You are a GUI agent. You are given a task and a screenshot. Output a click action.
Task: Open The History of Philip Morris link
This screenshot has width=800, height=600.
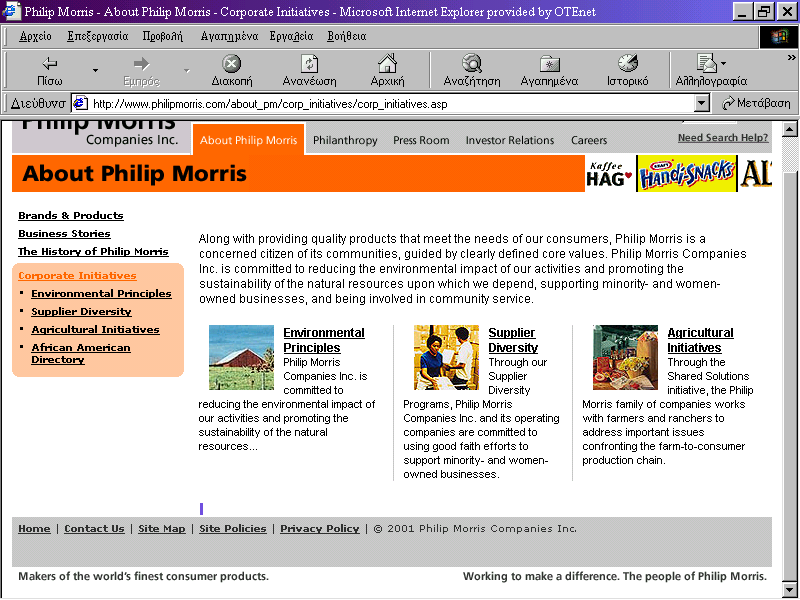93,251
